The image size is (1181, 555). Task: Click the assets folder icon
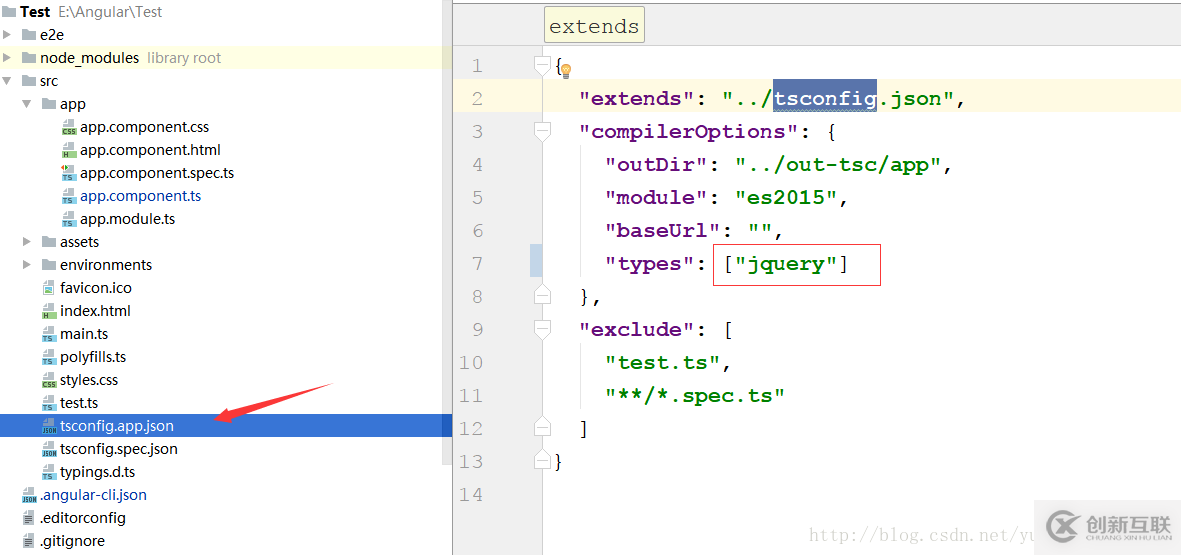point(48,242)
